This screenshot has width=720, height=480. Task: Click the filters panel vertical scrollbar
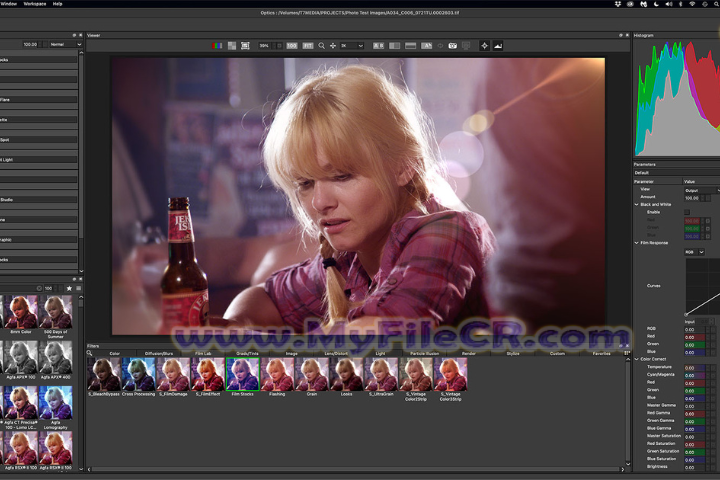tap(628, 411)
